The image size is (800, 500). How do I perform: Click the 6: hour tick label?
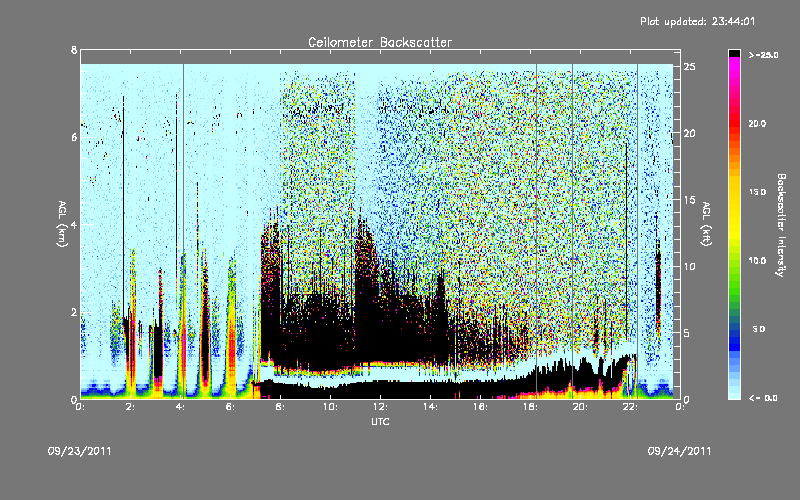tap(231, 407)
